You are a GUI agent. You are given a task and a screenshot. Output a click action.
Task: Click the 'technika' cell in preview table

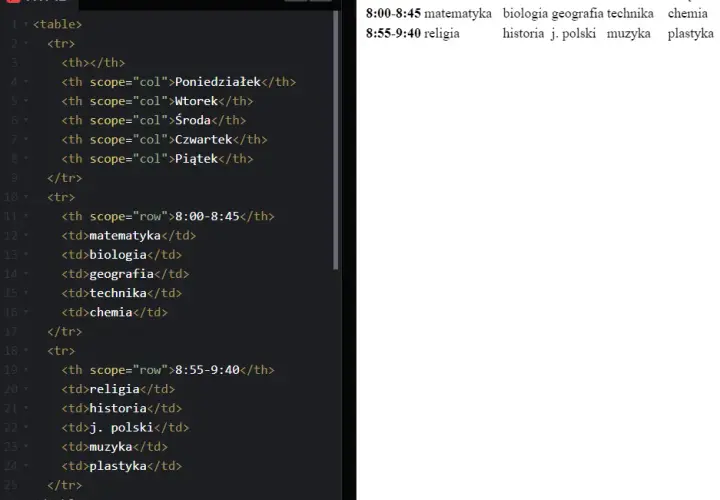click(x=630, y=13)
